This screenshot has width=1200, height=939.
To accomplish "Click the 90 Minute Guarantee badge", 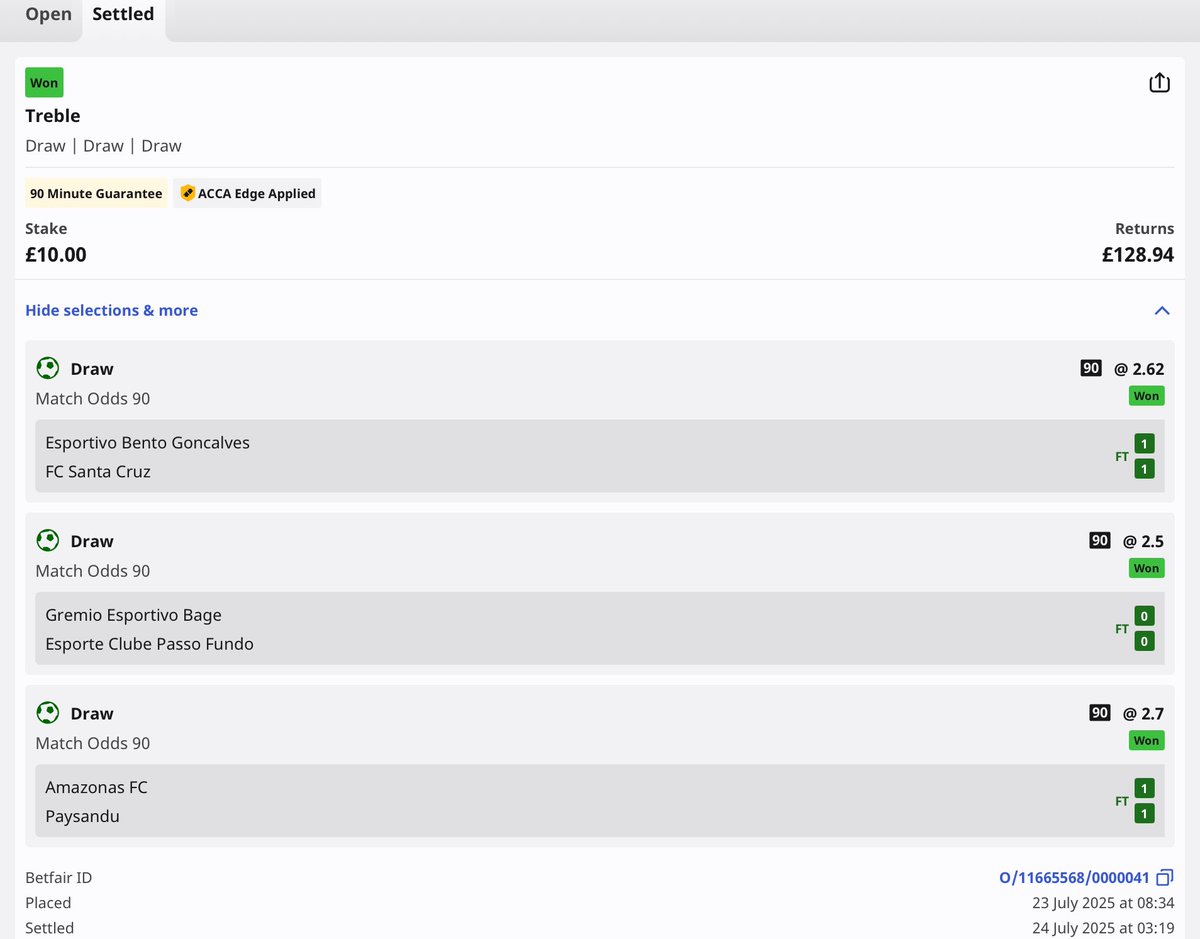I will (x=96, y=194).
